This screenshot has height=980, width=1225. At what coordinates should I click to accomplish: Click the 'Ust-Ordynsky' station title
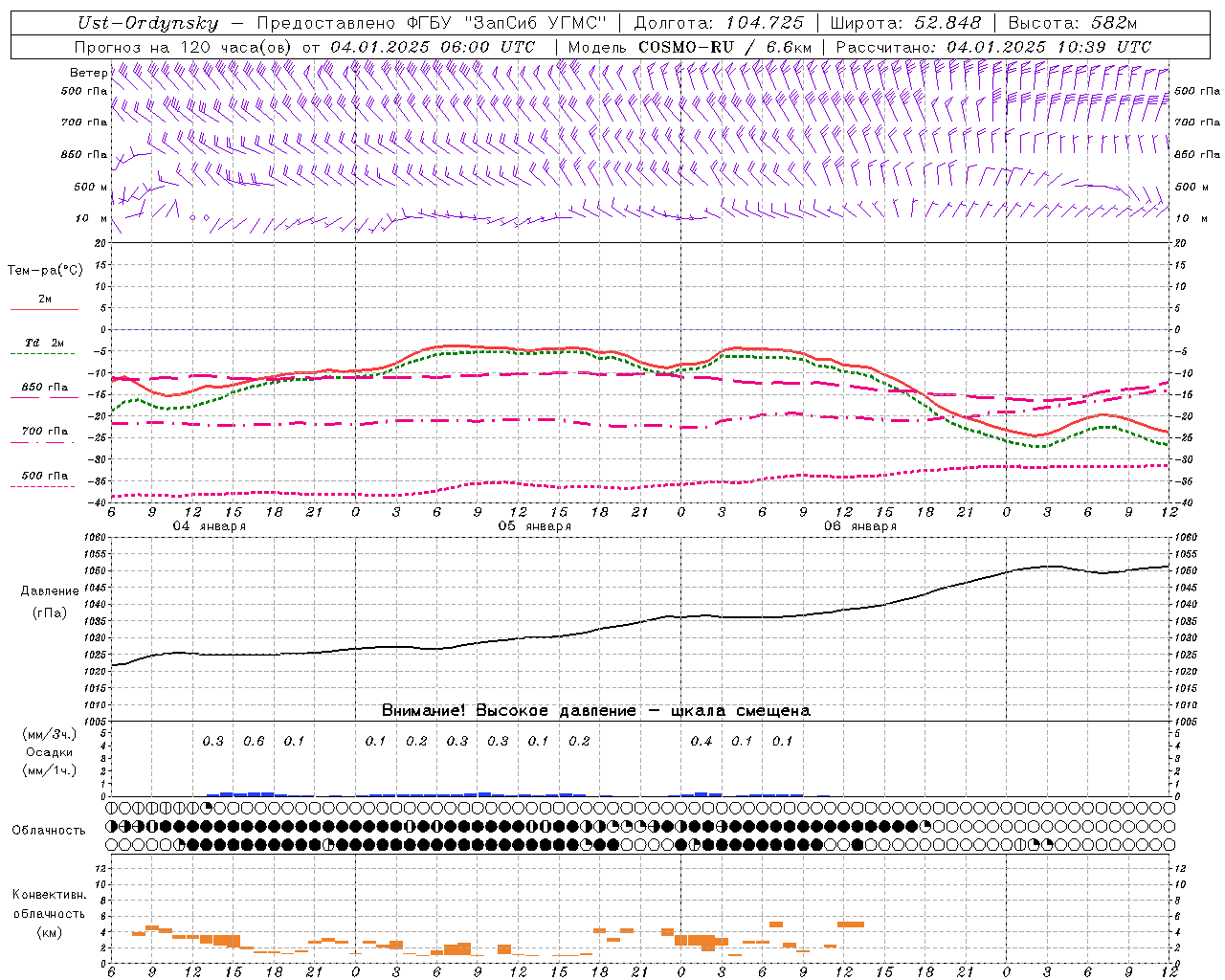pos(147,24)
